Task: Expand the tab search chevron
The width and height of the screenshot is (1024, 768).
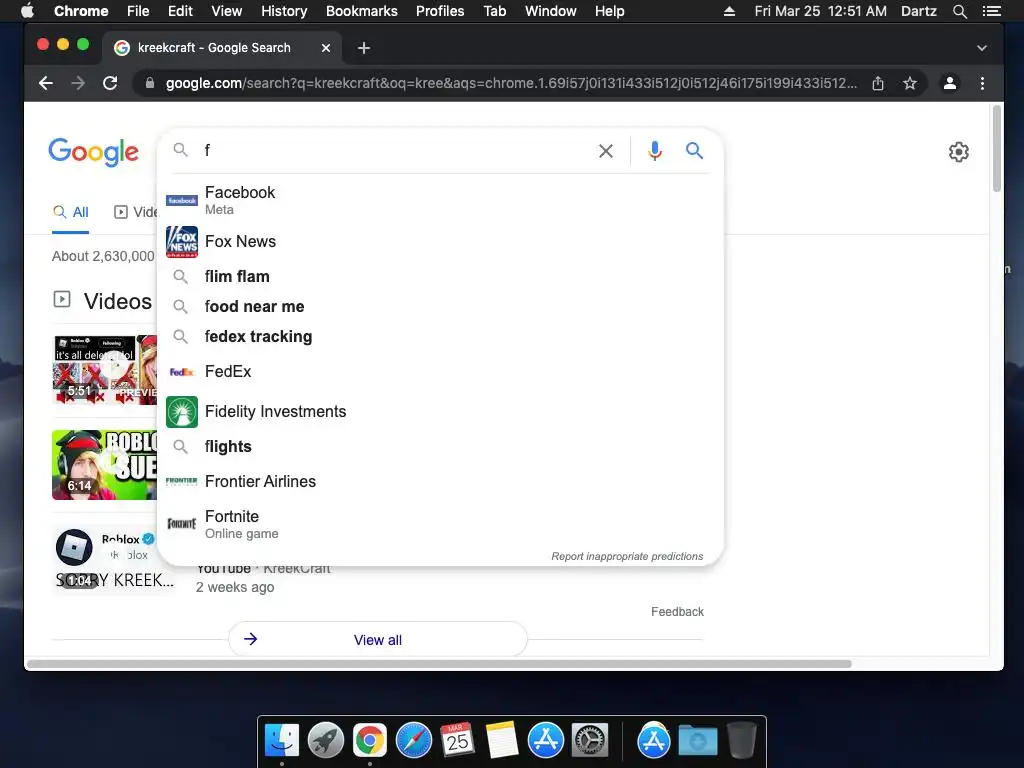Action: click(982, 48)
